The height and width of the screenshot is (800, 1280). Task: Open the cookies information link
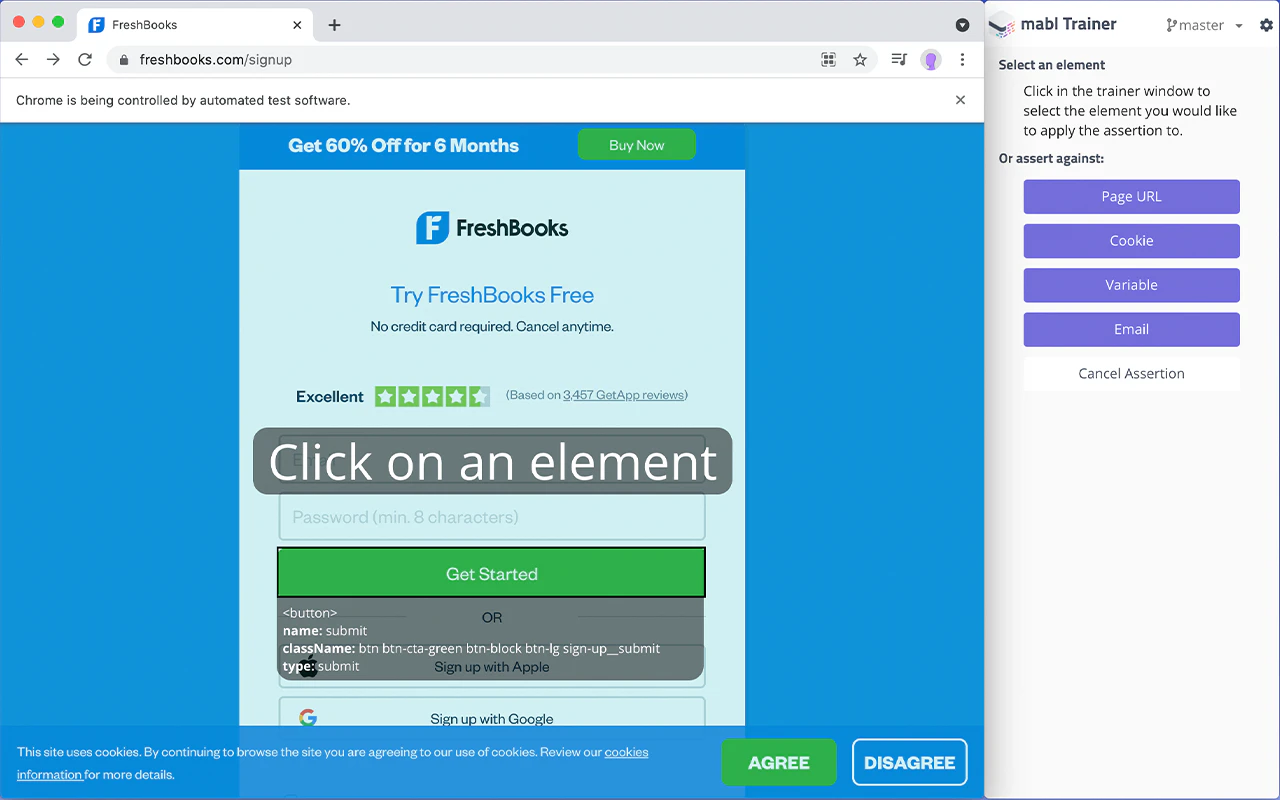coord(626,752)
